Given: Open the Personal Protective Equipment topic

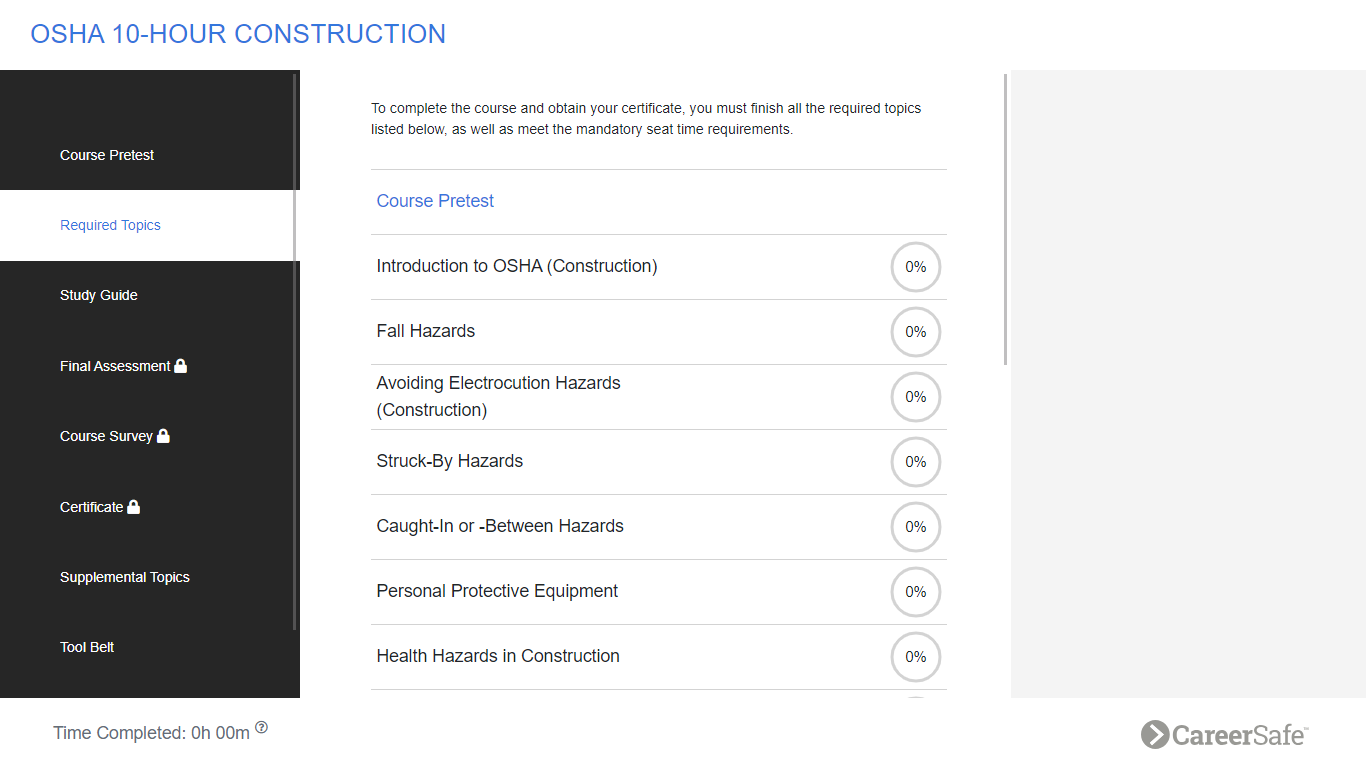Looking at the screenshot, I should (x=497, y=591).
